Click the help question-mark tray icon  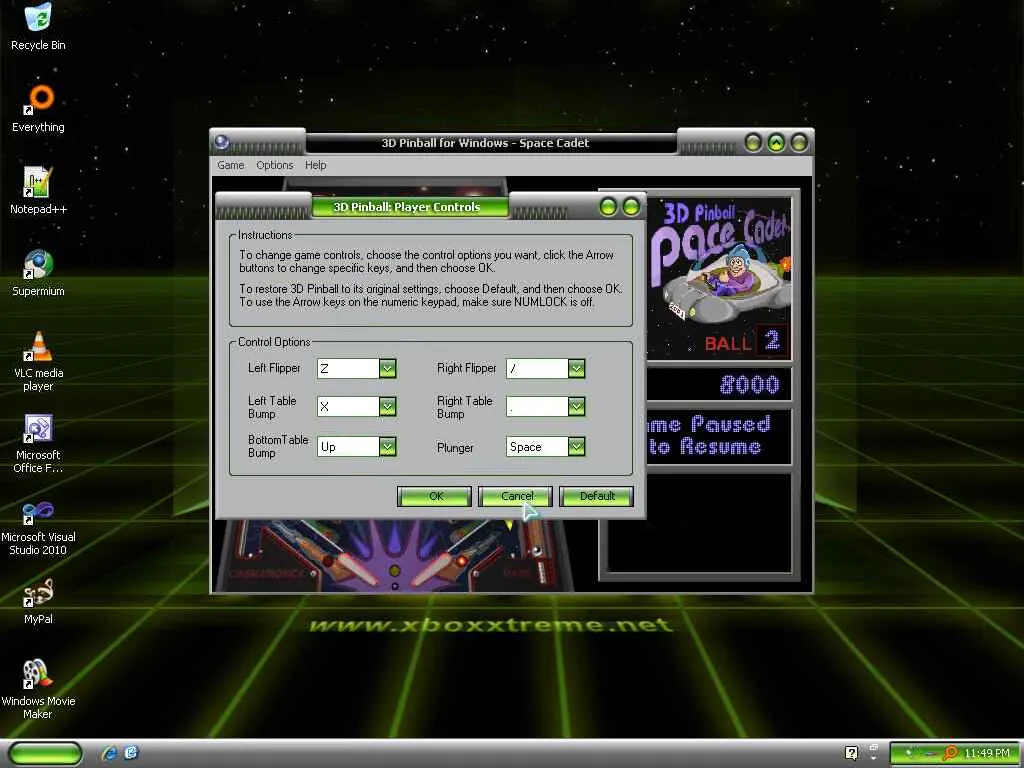(851, 753)
